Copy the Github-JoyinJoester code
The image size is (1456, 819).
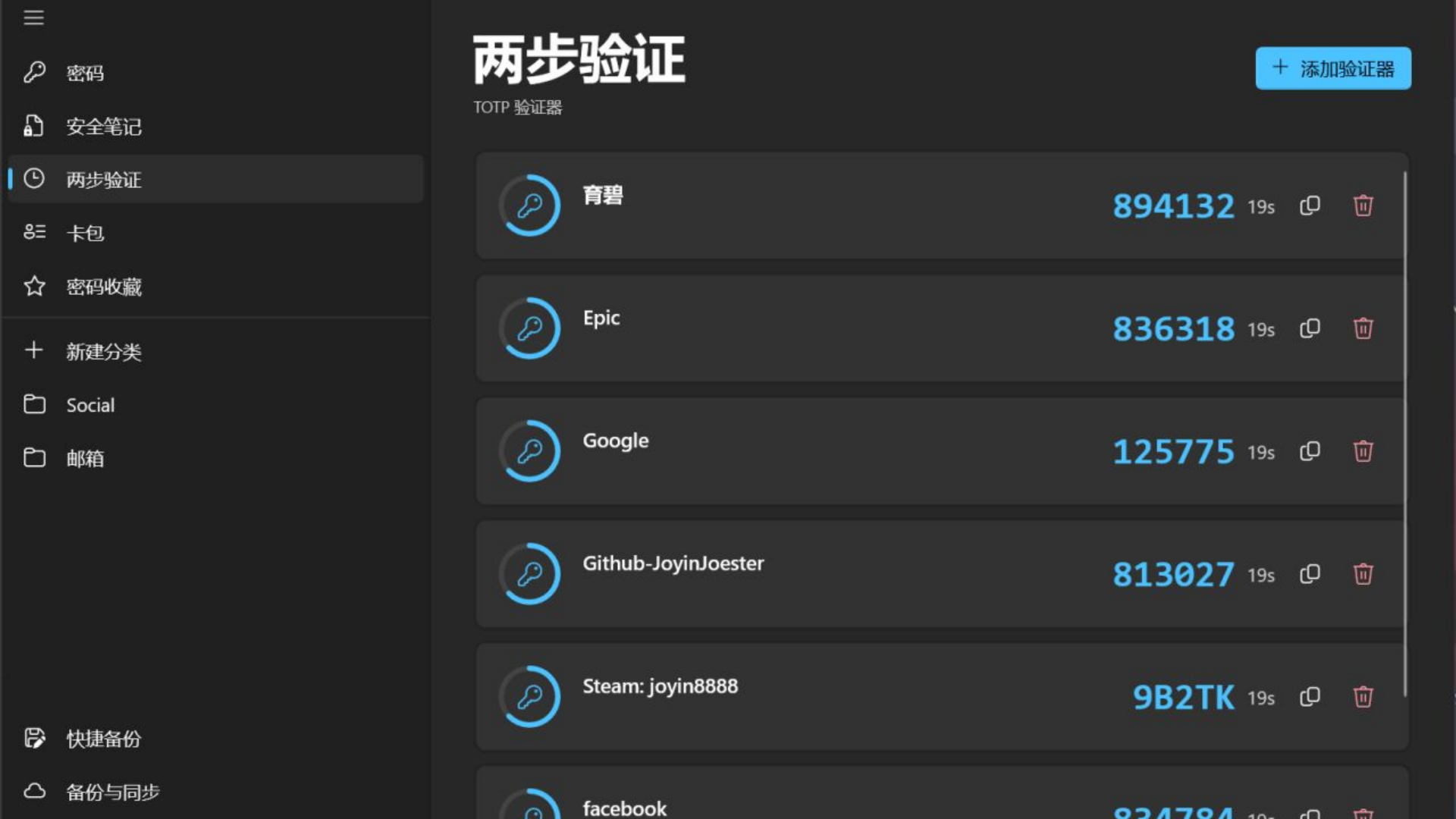point(1310,574)
